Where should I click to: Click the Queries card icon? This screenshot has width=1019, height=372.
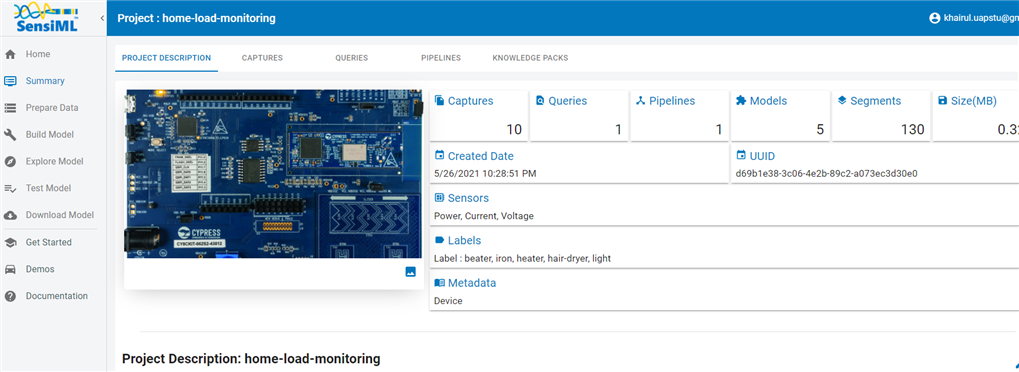click(540, 101)
